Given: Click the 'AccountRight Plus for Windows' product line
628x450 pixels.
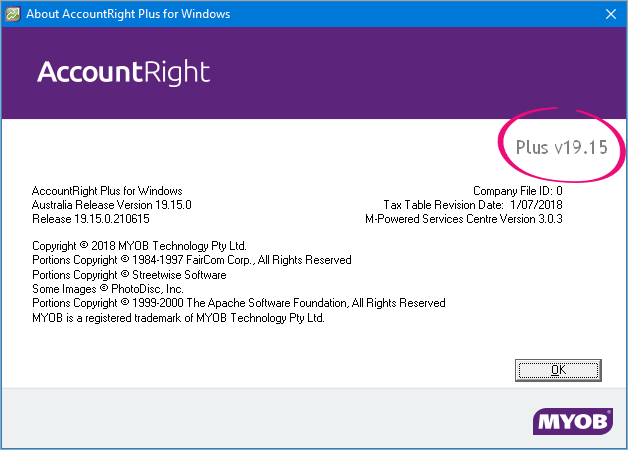Looking at the screenshot, I should click(x=107, y=190).
